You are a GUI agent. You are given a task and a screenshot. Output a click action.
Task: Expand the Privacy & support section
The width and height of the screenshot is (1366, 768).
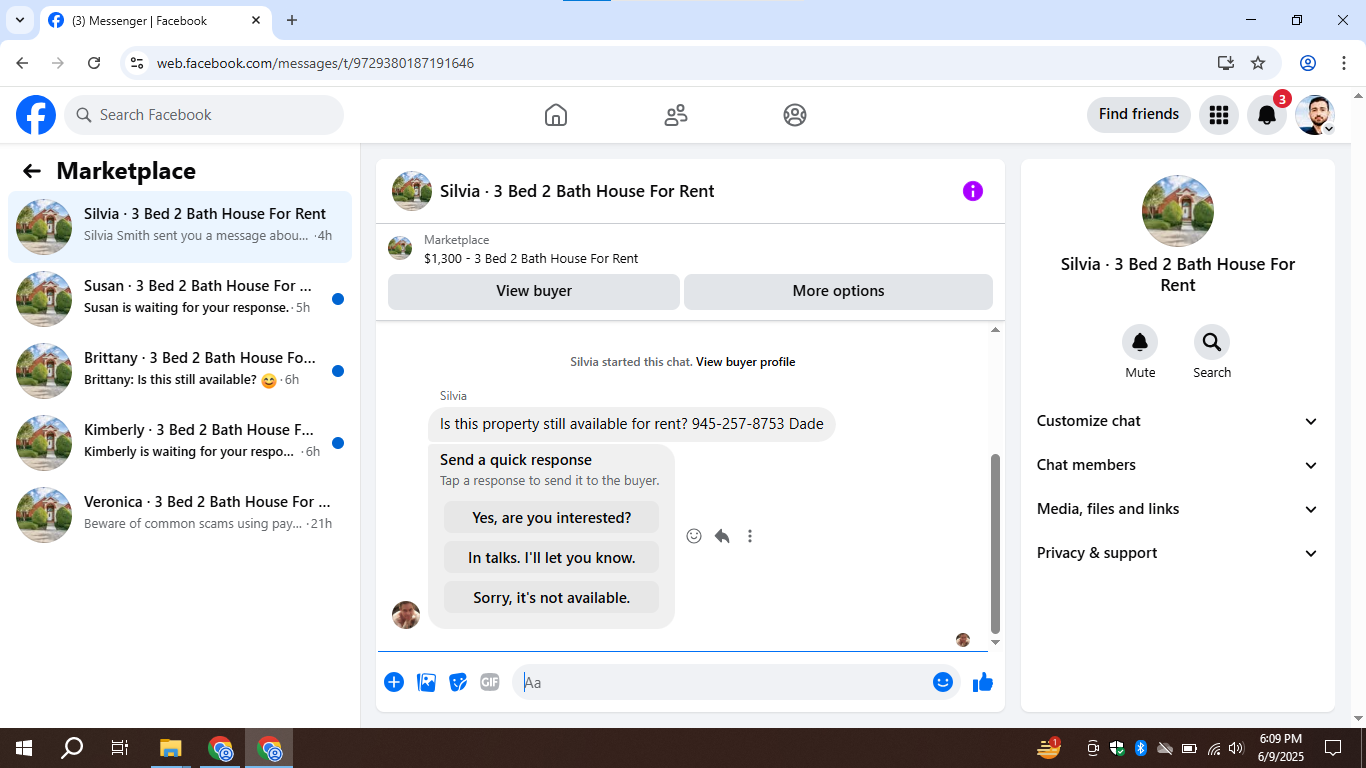1178,553
